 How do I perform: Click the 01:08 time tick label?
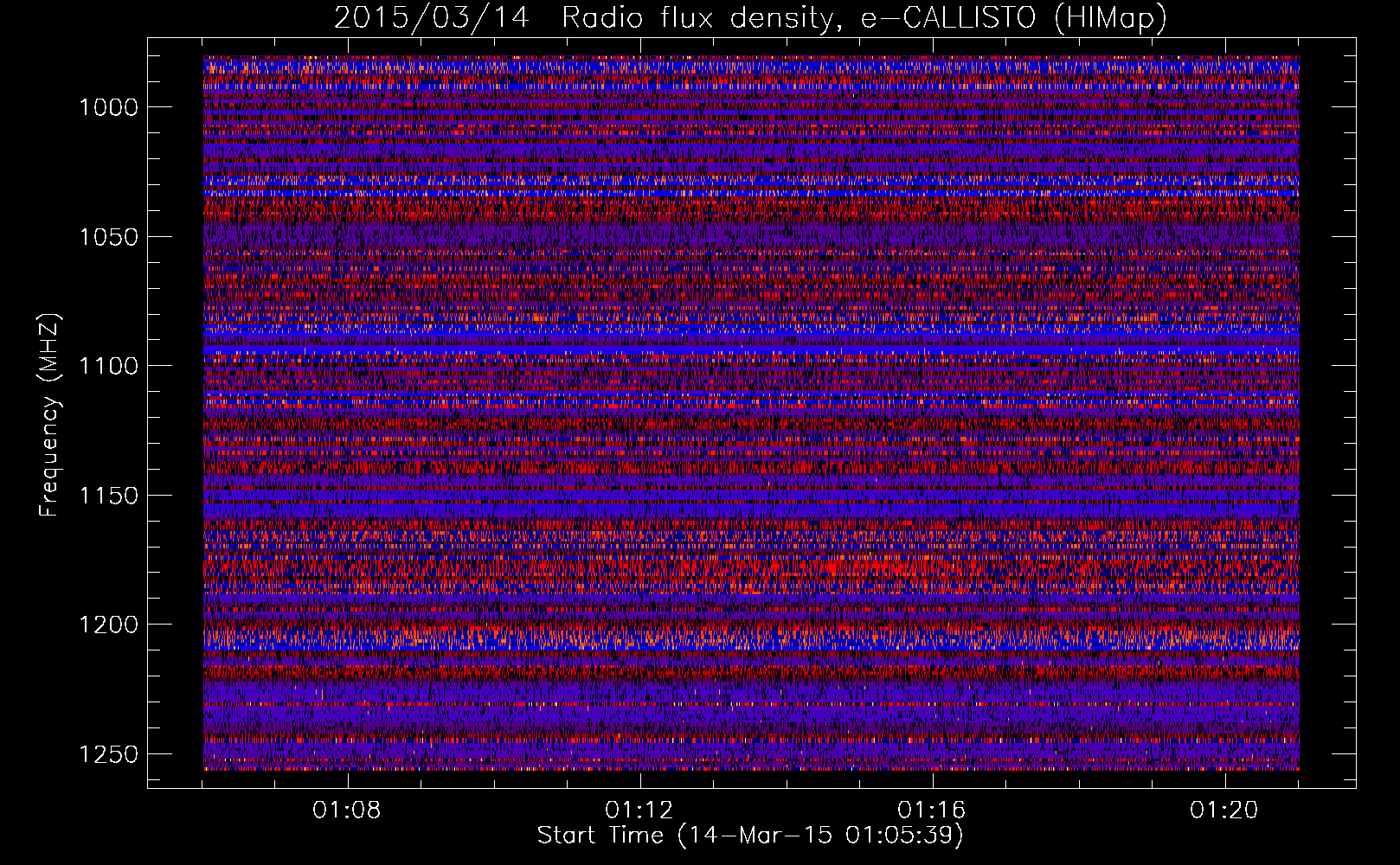[x=347, y=811]
